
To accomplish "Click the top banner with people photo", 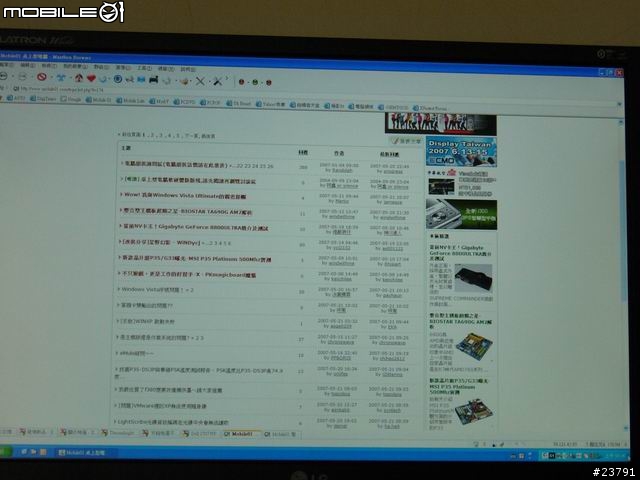I will [x=440, y=124].
